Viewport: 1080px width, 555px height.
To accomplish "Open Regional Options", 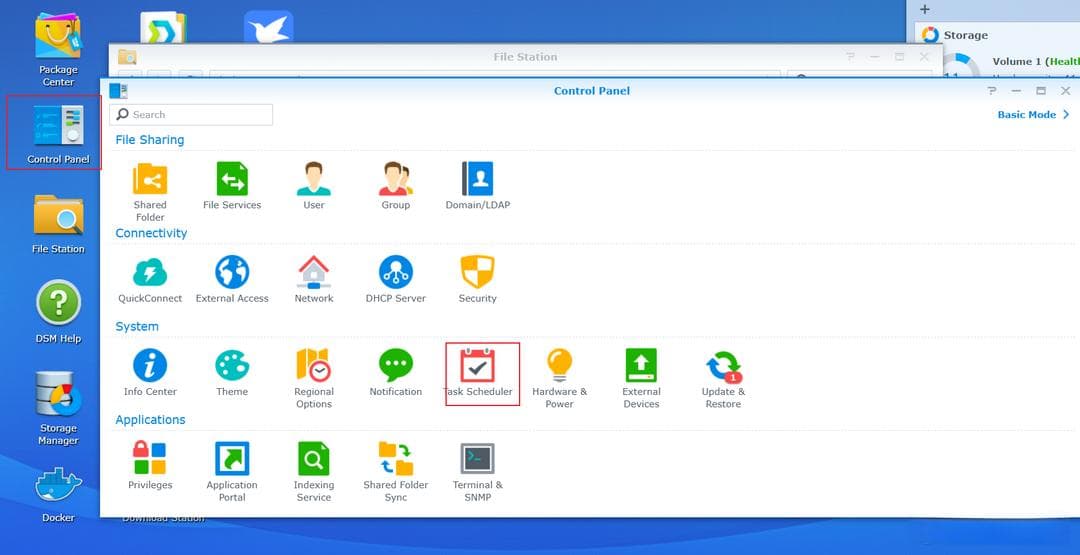I will point(313,378).
